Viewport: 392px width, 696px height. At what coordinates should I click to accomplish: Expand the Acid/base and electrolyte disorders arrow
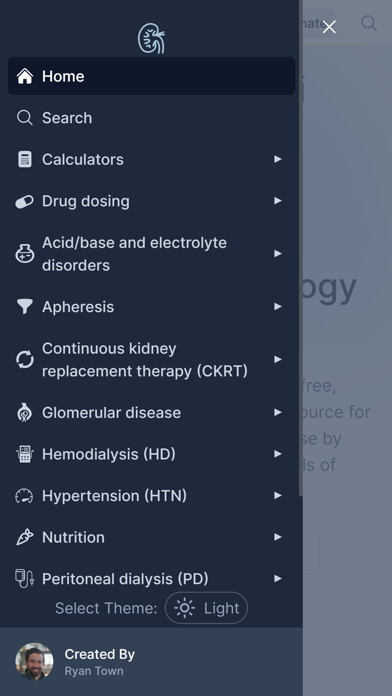[x=278, y=253]
